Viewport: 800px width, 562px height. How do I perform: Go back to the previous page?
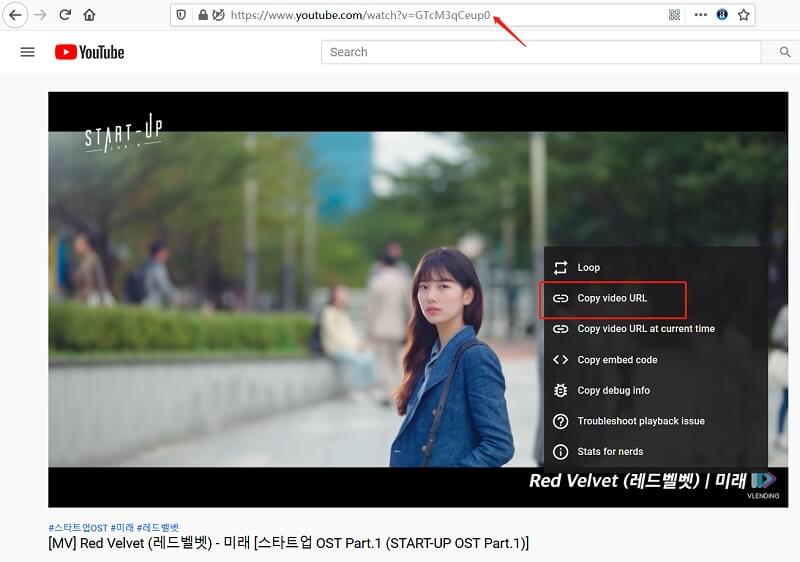tap(15, 15)
